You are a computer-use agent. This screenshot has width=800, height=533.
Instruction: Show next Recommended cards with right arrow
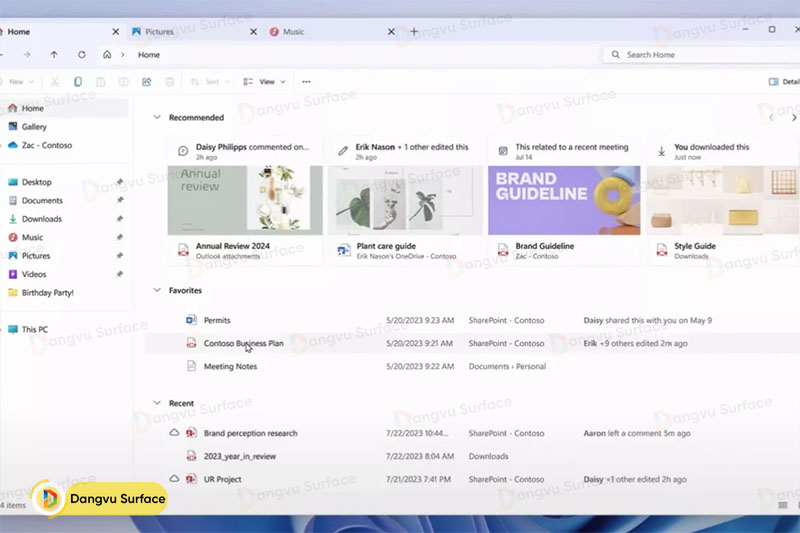click(794, 118)
